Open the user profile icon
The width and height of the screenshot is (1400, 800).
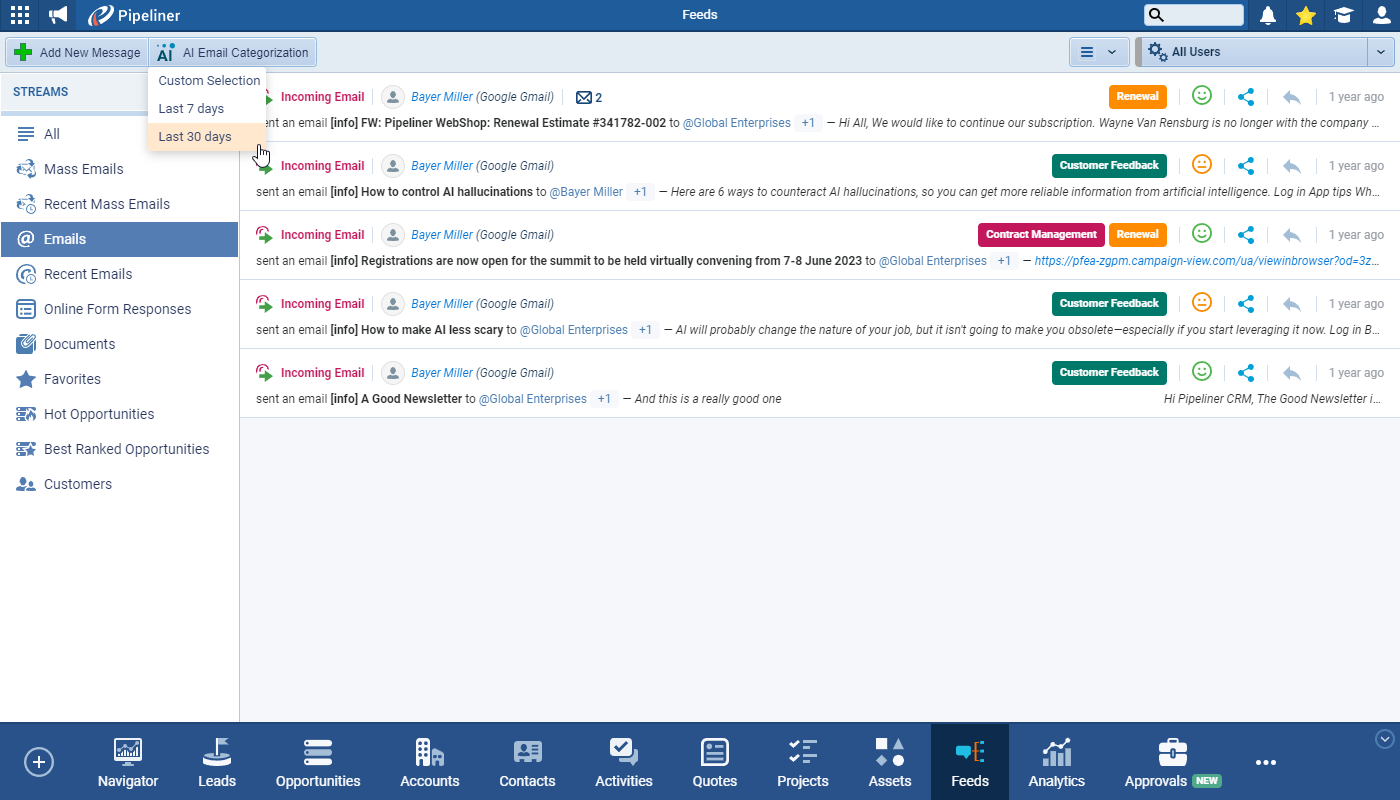click(1381, 15)
